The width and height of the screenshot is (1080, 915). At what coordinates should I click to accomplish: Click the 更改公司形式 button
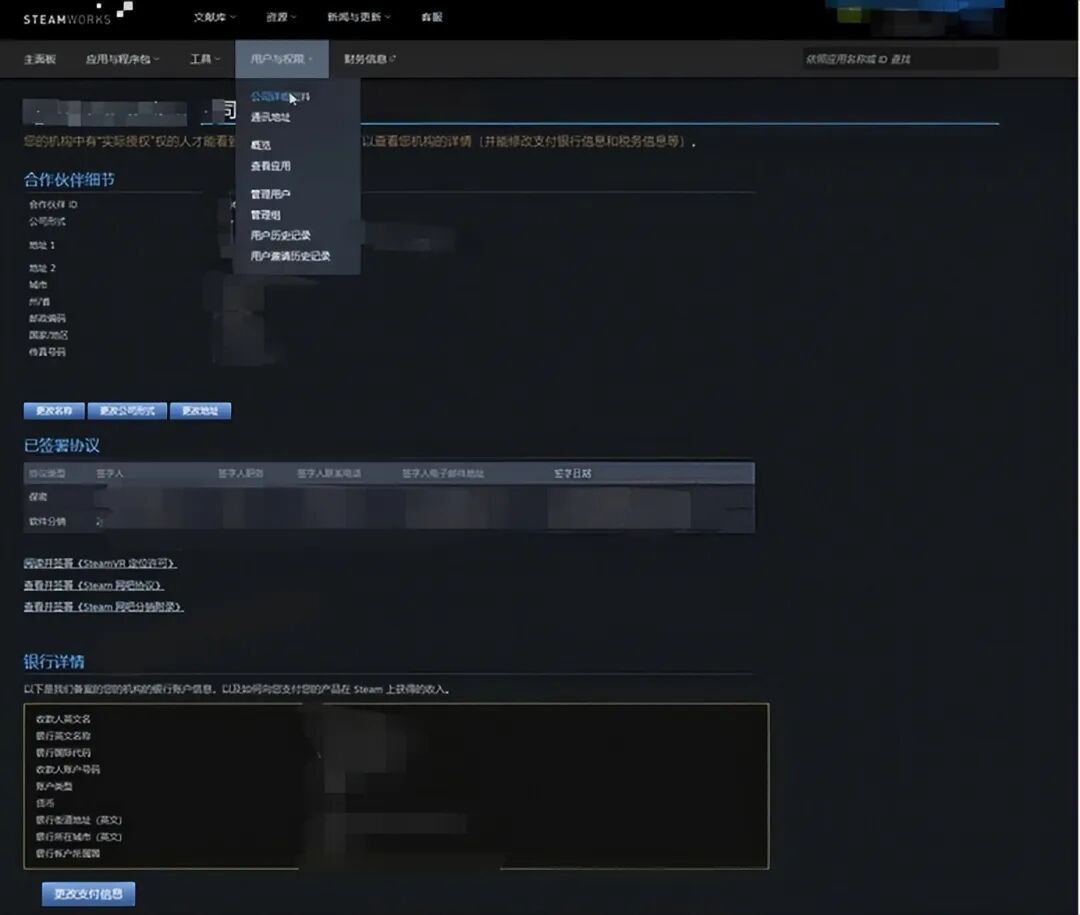coord(127,411)
